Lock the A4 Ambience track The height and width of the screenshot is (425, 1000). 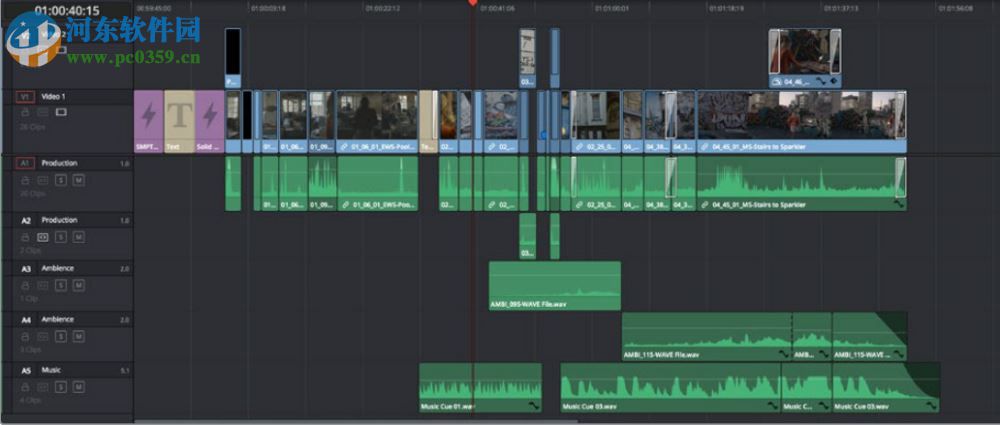pyautogui.click(x=26, y=336)
